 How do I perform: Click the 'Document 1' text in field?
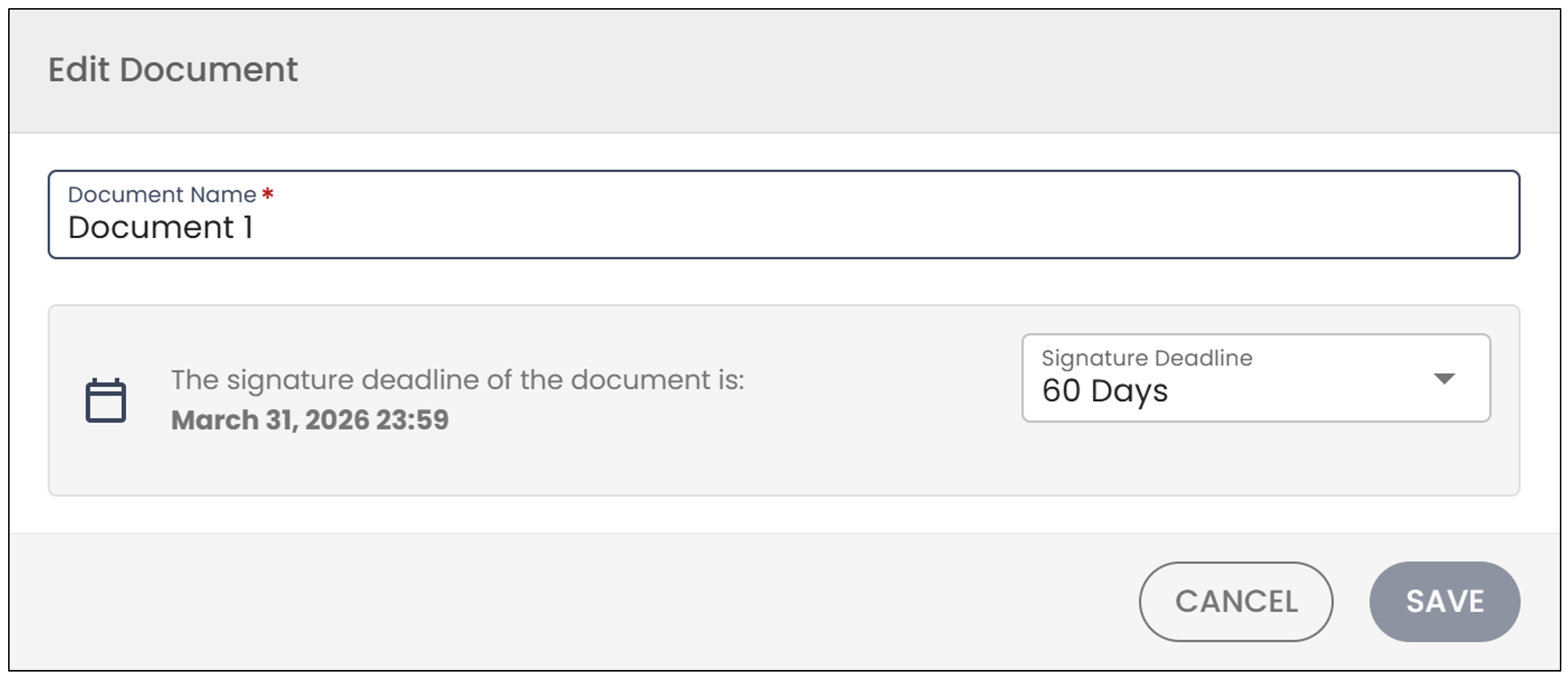coord(160,228)
